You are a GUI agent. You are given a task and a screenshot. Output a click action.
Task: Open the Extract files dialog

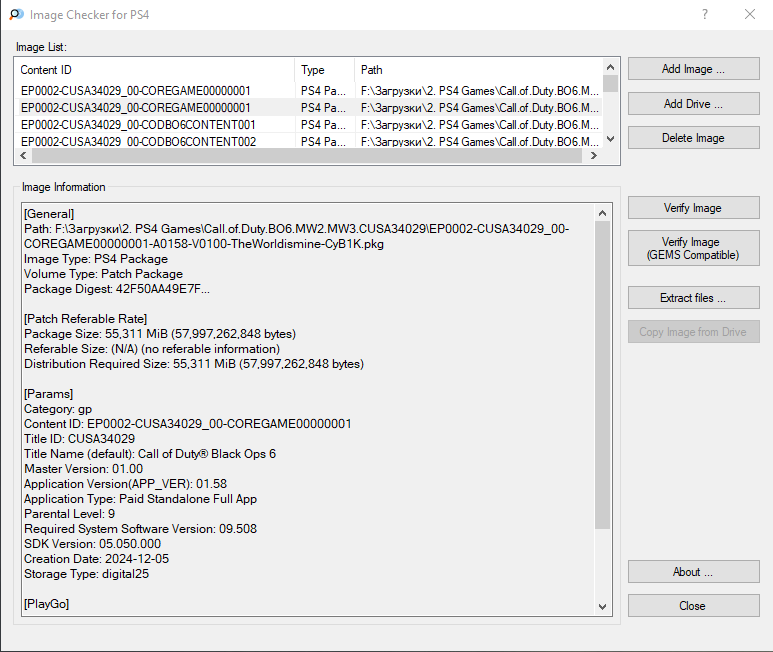point(693,298)
